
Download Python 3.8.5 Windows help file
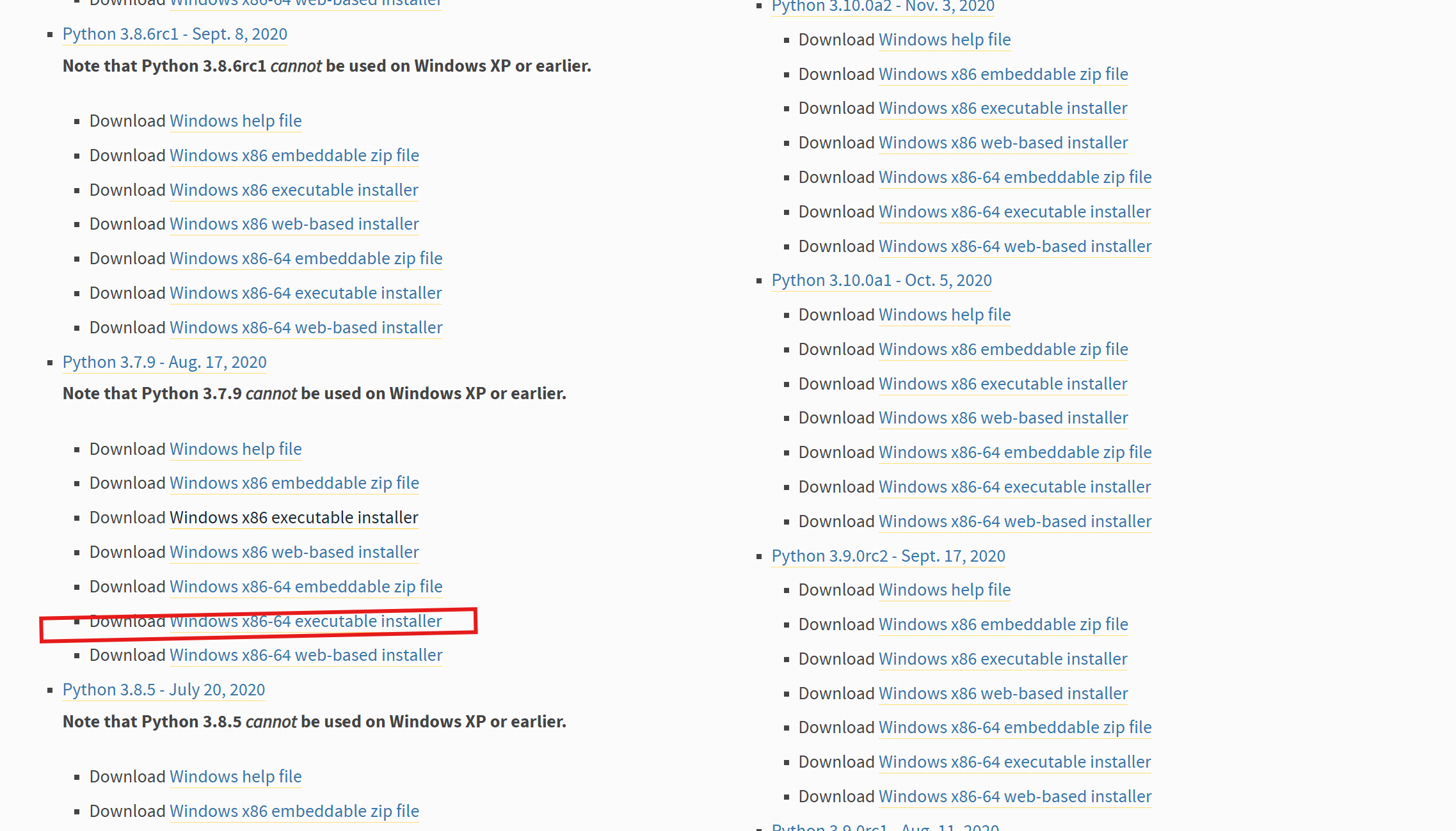pyautogui.click(x=236, y=777)
